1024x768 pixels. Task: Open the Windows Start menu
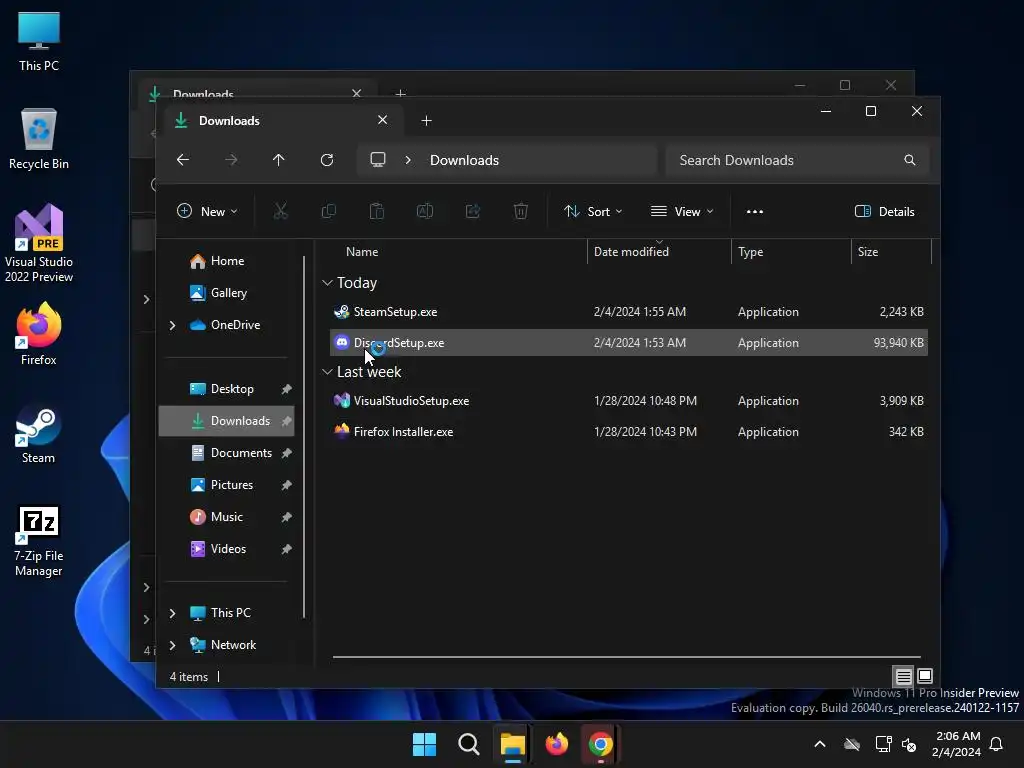424,744
